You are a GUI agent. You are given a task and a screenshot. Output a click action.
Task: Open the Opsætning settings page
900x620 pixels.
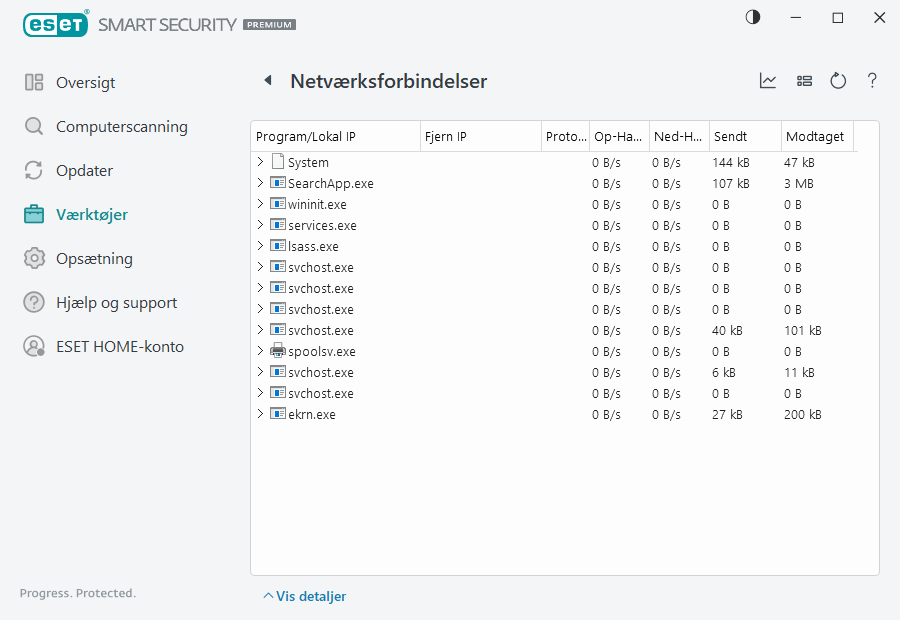(x=94, y=259)
